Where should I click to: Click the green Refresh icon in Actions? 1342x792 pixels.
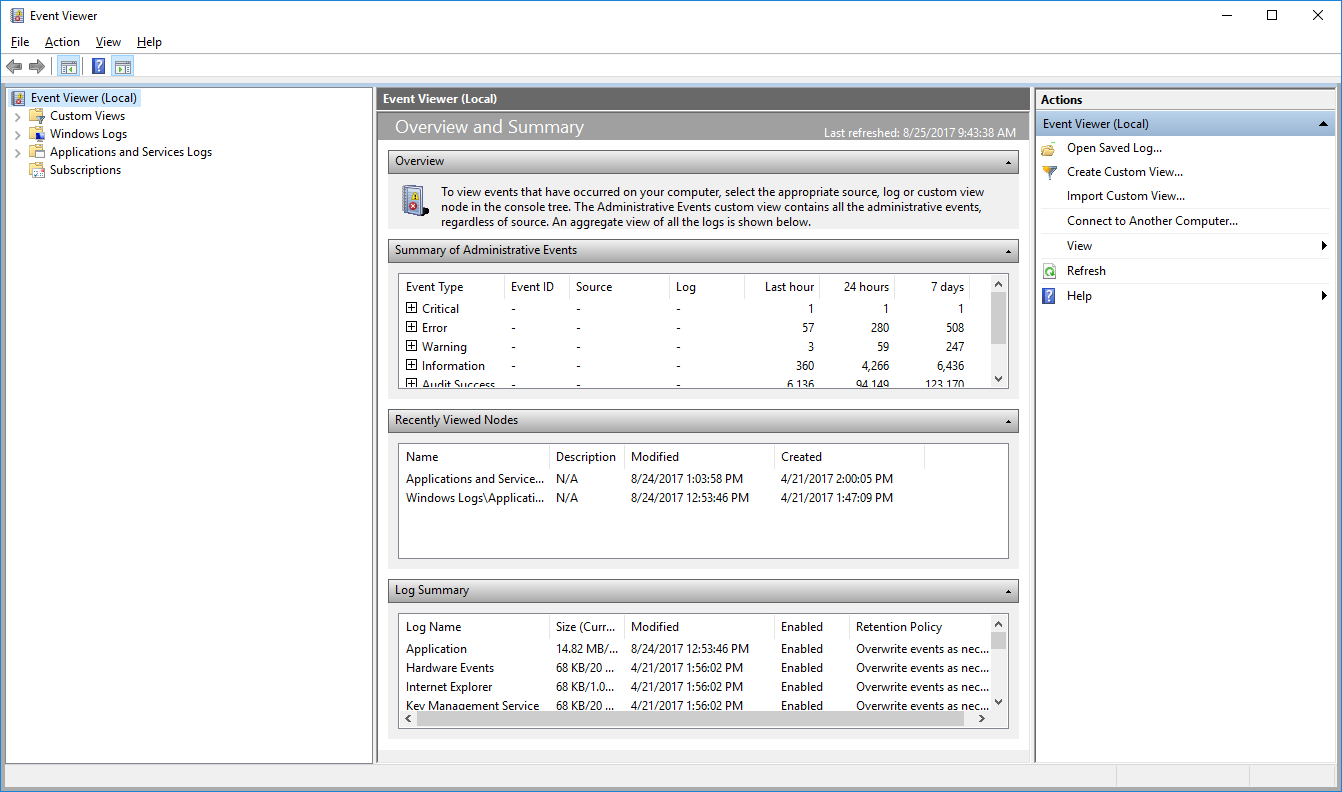pos(1049,271)
